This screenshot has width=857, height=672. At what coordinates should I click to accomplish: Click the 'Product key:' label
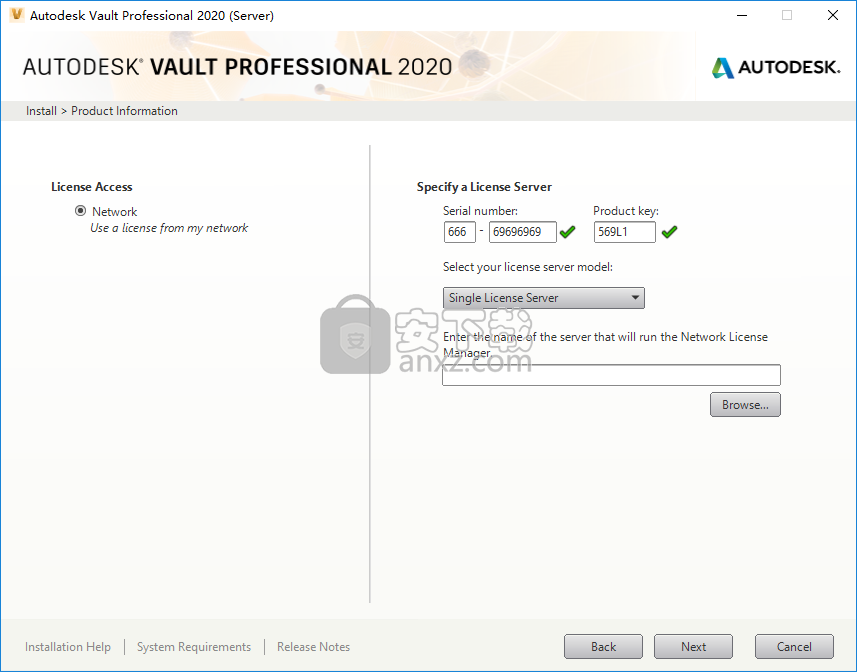pos(626,211)
